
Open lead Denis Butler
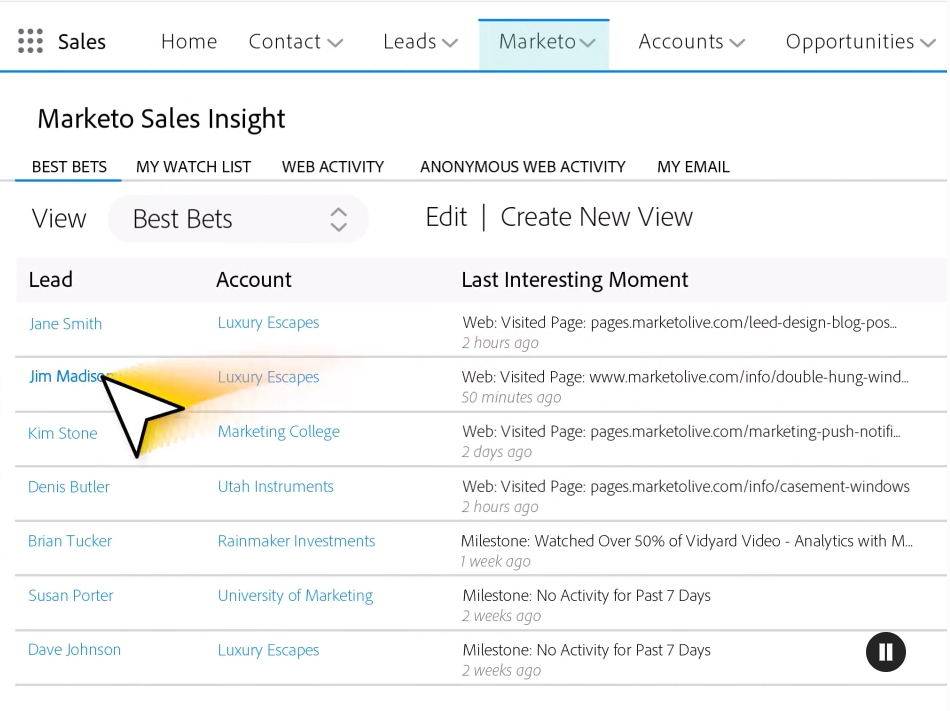(68, 486)
